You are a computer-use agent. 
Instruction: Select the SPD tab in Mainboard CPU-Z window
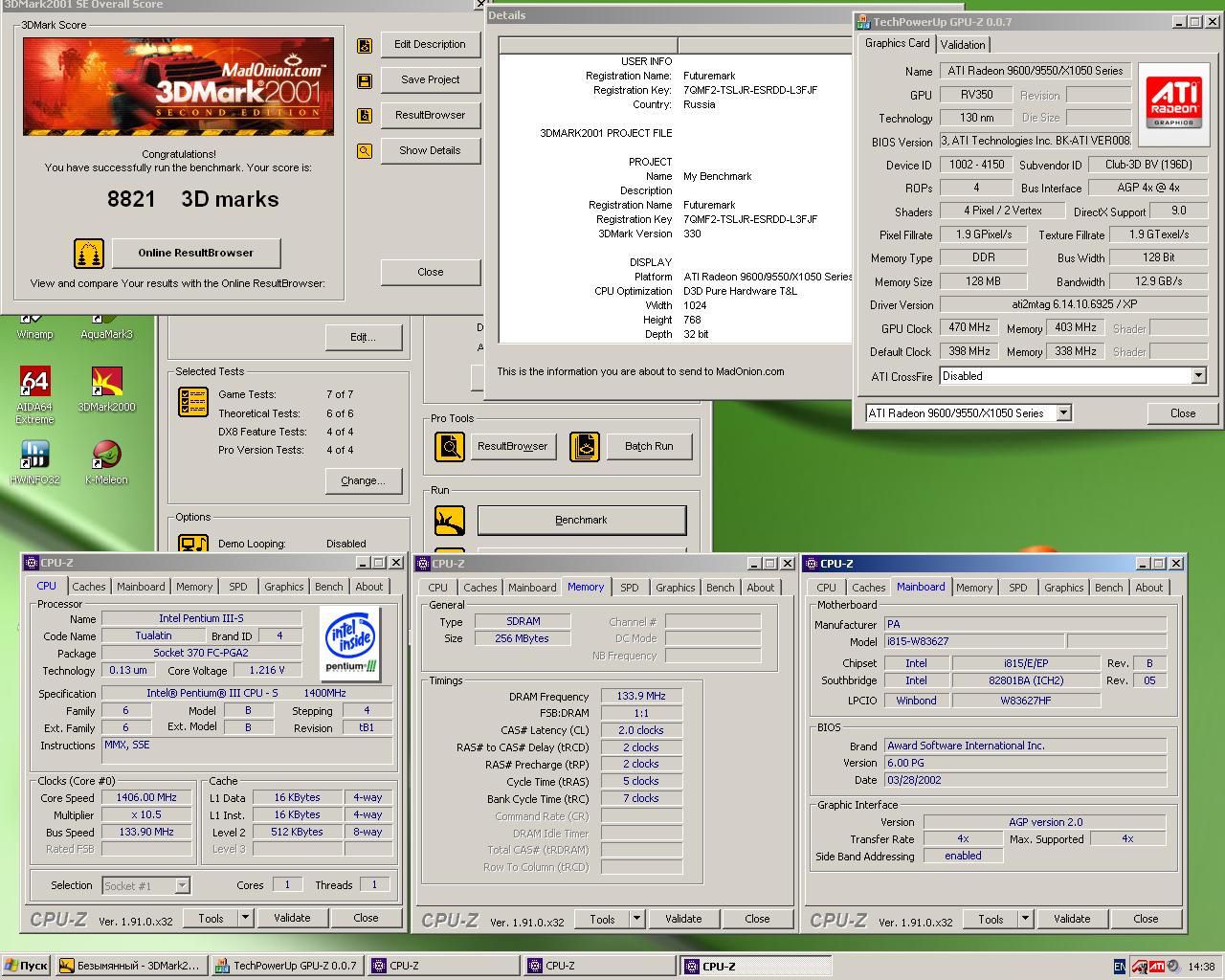(1017, 588)
